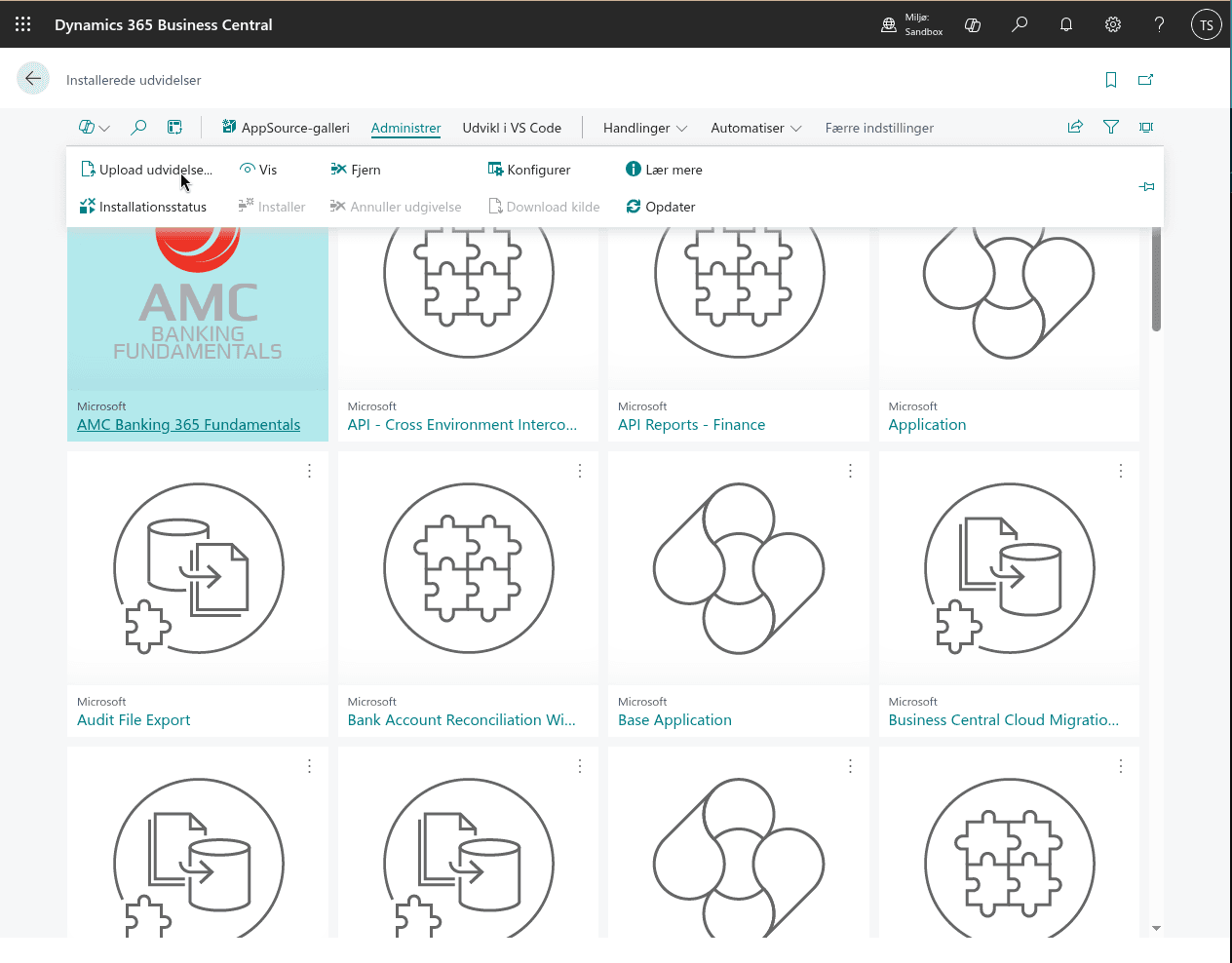Click Upload udvidelse...
Viewport: 1232px width, 963px height.
tap(146, 170)
